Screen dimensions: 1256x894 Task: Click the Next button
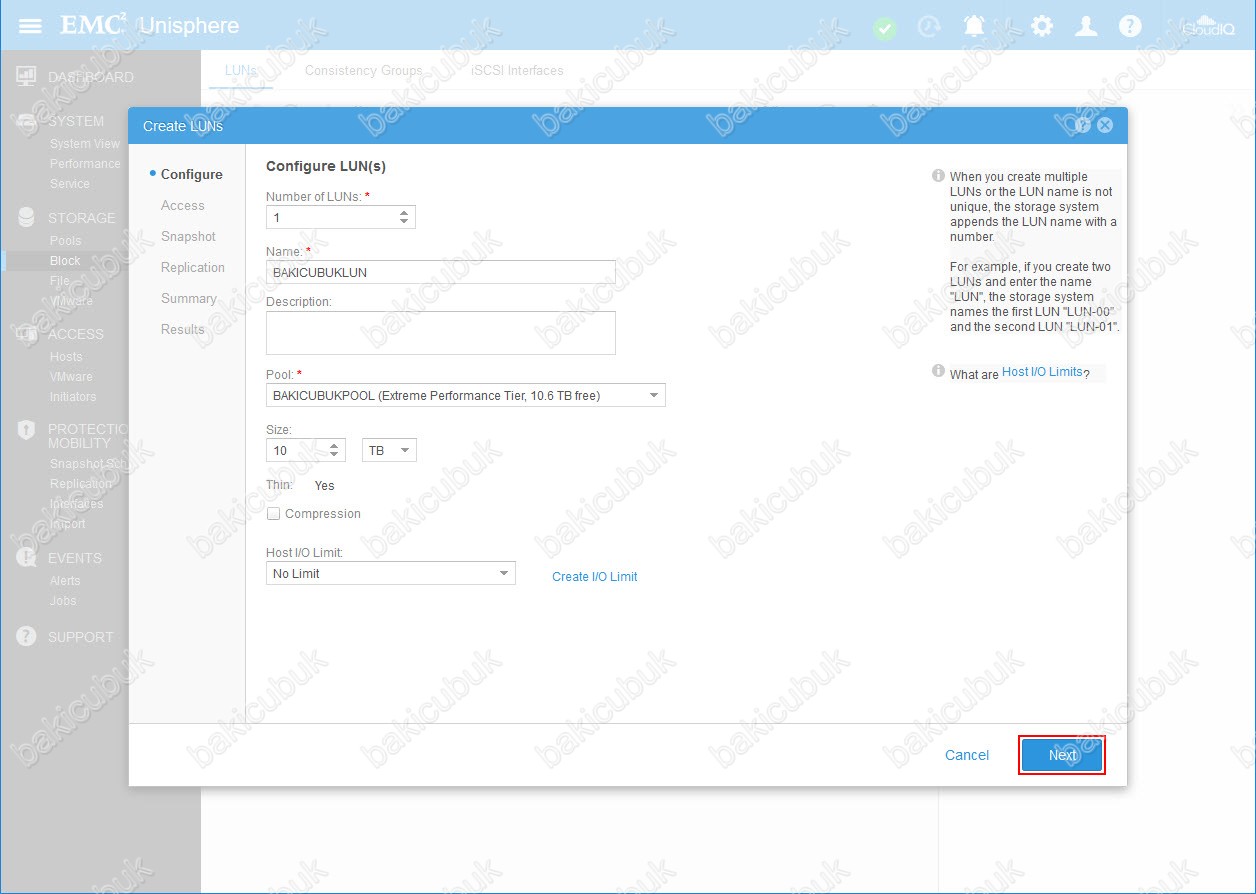pyautogui.click(x=1062, y=755)
